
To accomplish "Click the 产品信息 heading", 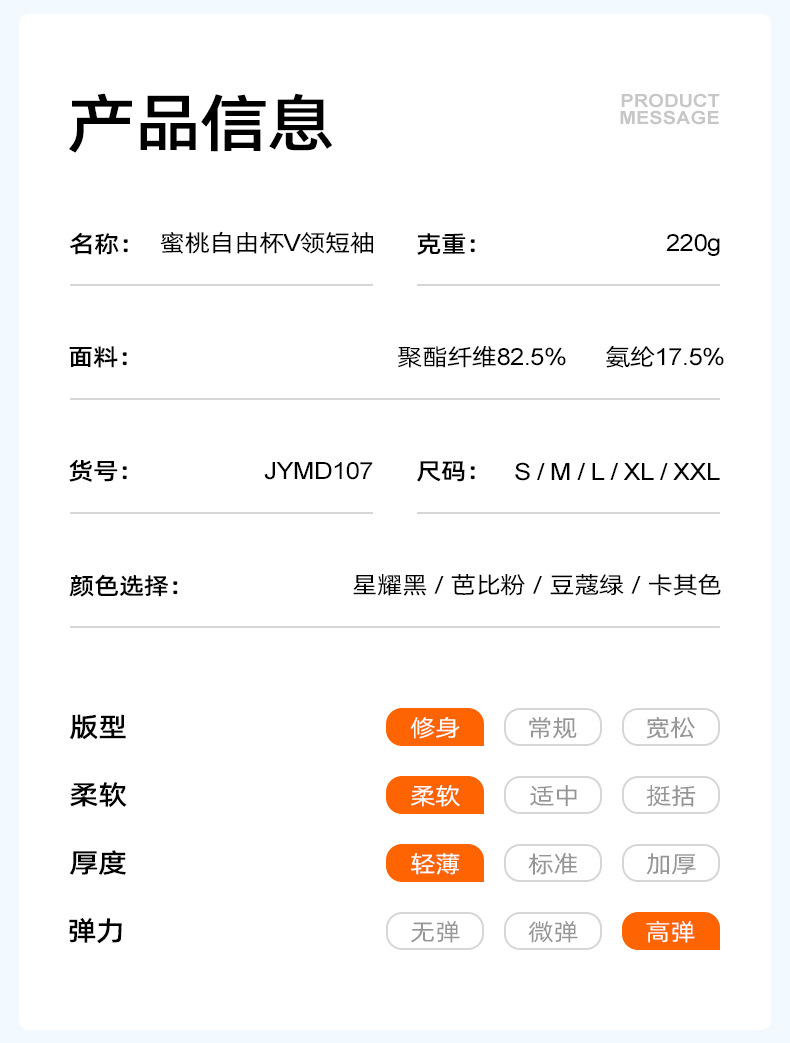I will [200, 124].
